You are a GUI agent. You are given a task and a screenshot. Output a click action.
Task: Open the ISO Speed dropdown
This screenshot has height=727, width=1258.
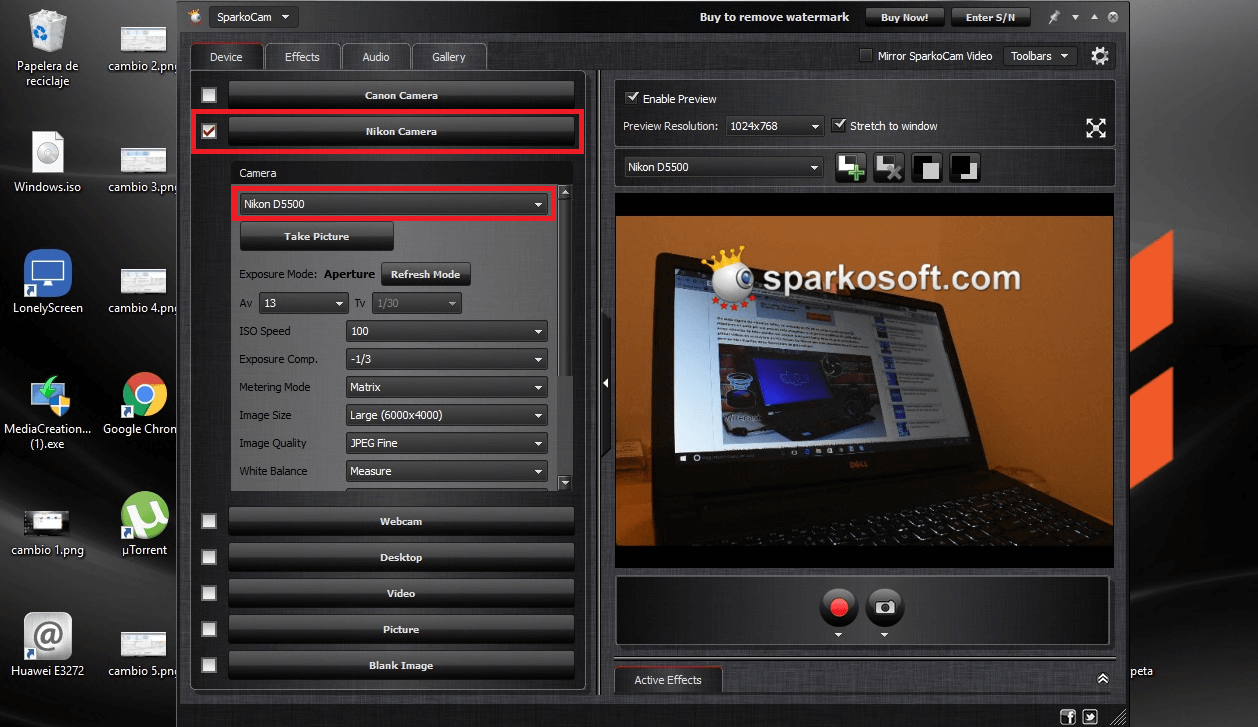(447, 331)
